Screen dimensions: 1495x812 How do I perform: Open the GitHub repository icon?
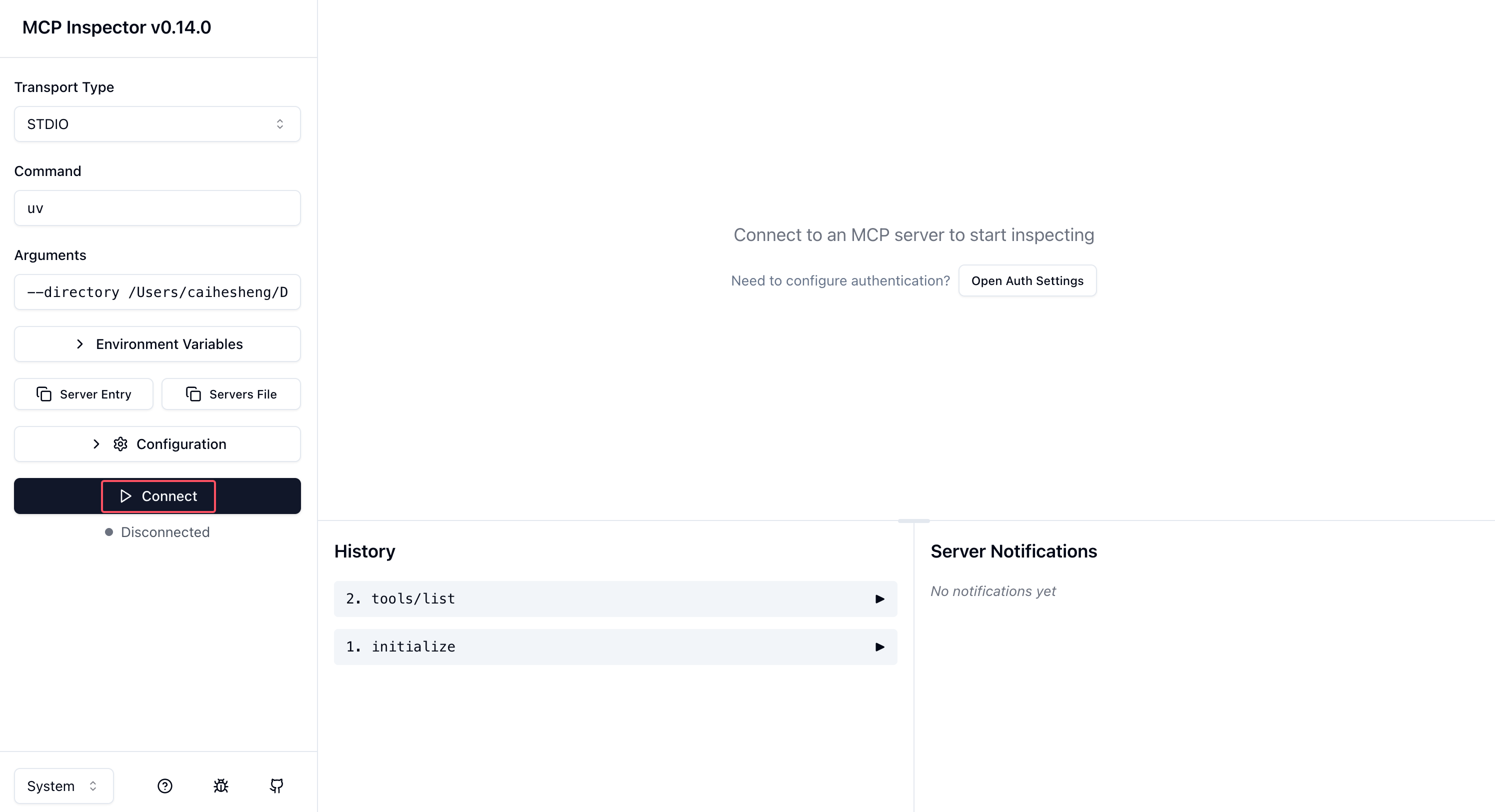[277, 786]
